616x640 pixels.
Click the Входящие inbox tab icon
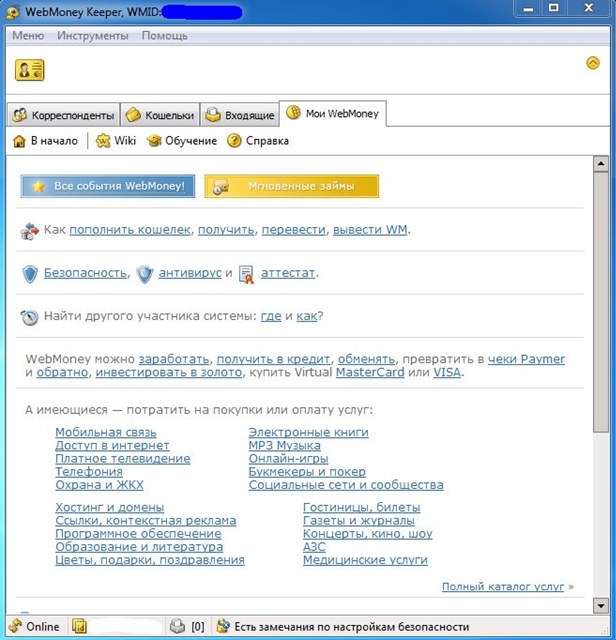(213, 116)
